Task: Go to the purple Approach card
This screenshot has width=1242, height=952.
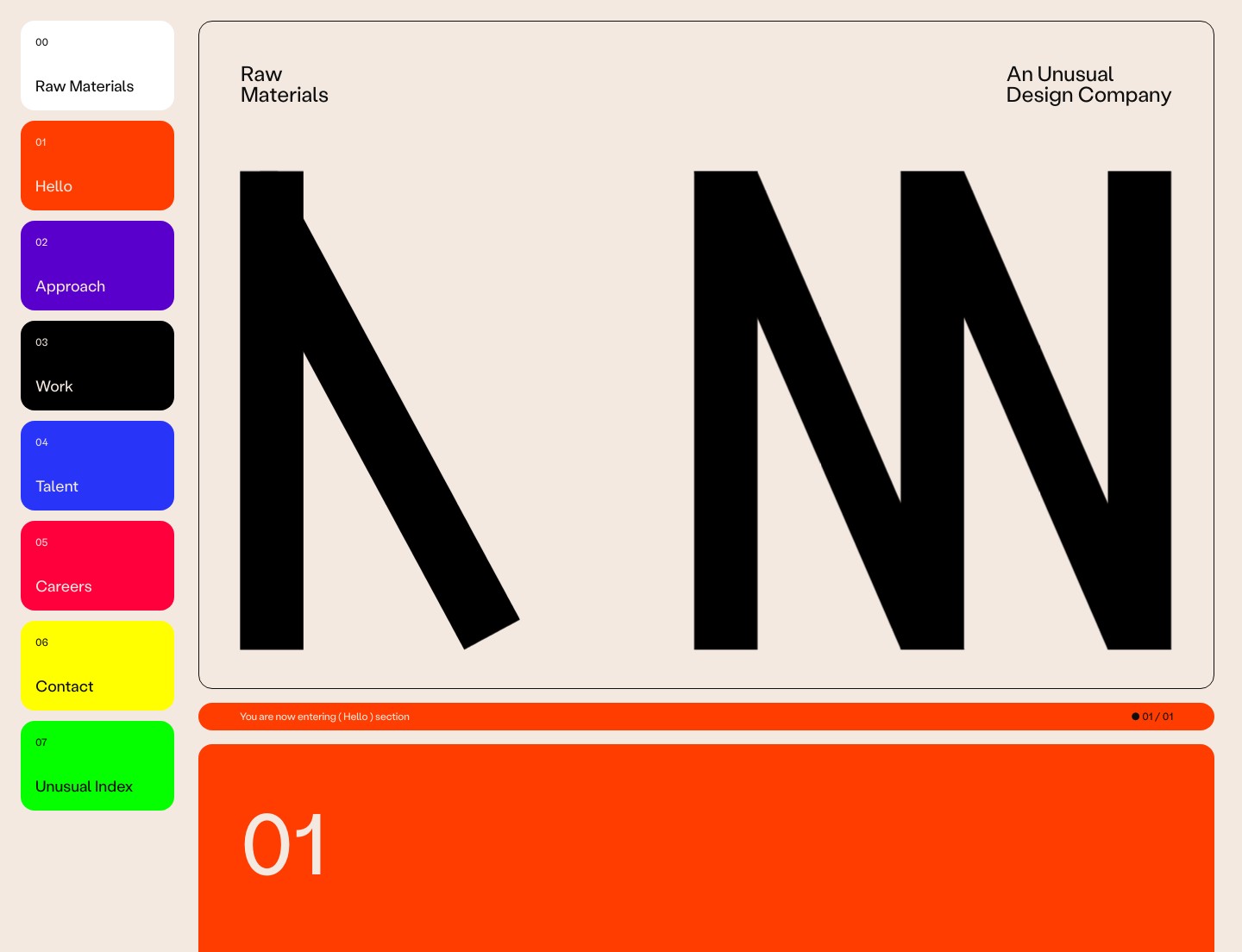Action: coord(97,266)
